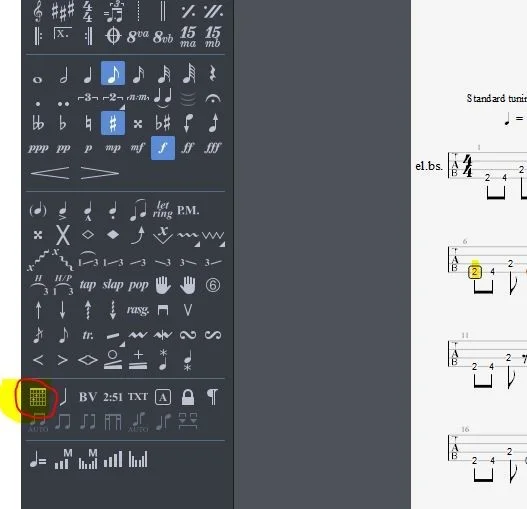Insert a crescendo hairpin

(x=50, y=173)
